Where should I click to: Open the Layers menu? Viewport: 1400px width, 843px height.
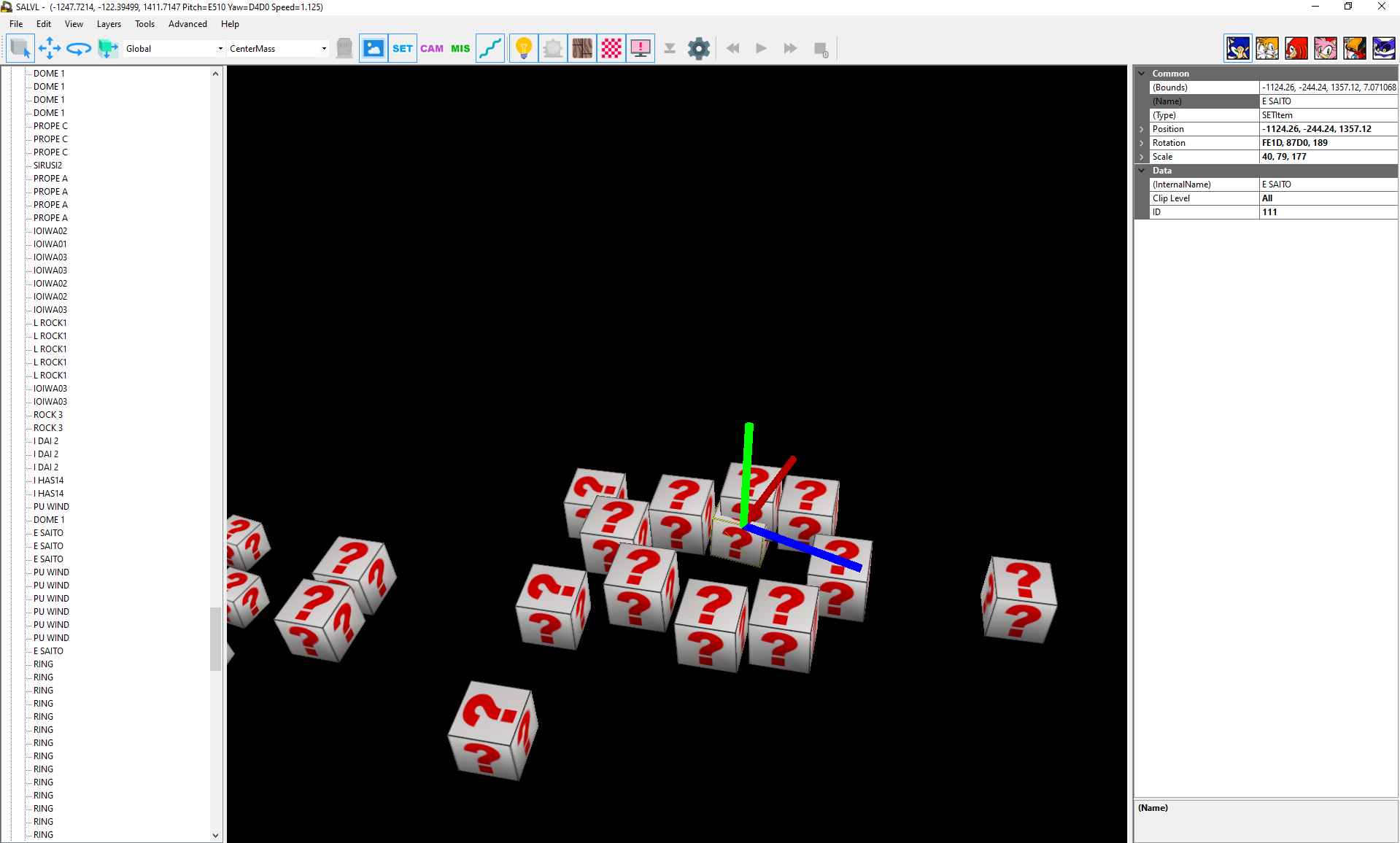point(109,24)
